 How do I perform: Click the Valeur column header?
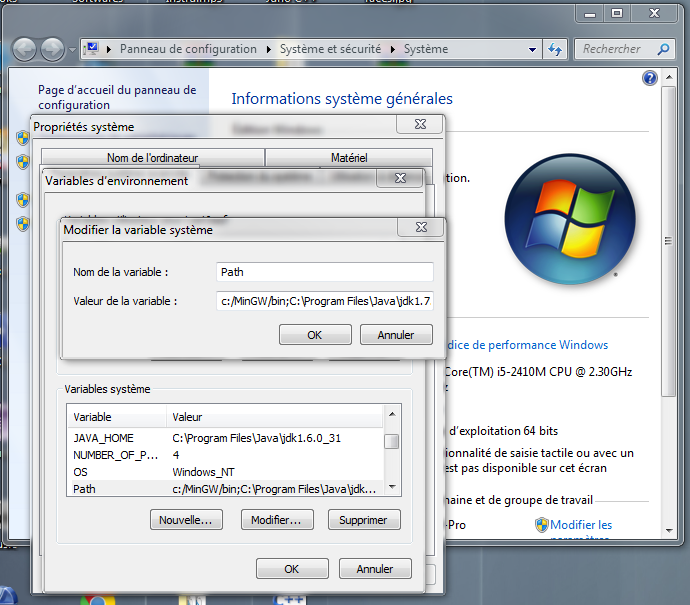click(275, 416)
